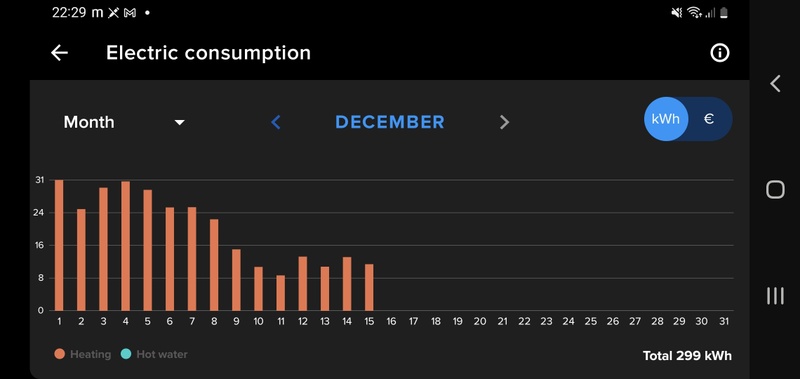Select the orange bar for day 15

point(369,287)
